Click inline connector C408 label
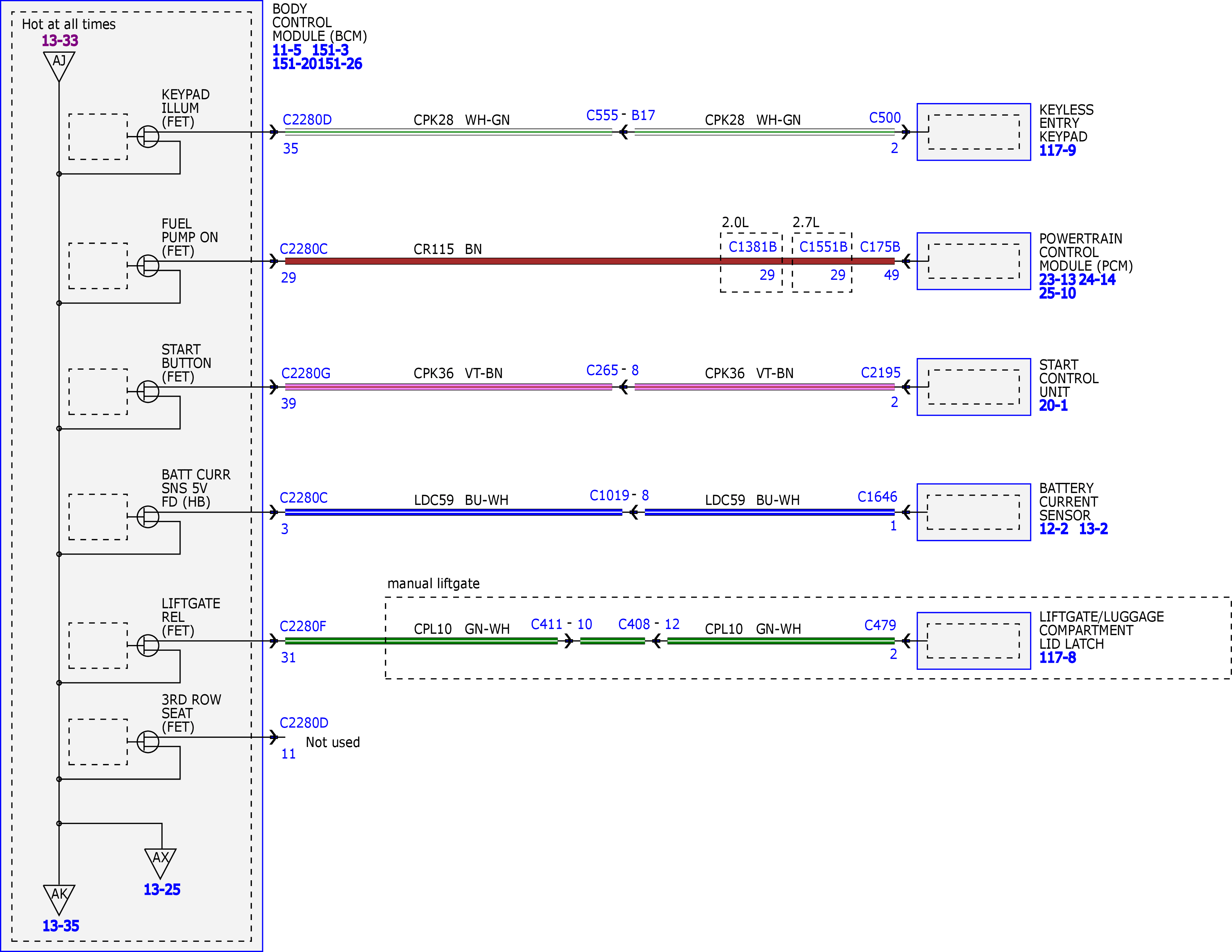This screenshot has height=952, width=1232. pyautogui.click(x=634, y=625)
